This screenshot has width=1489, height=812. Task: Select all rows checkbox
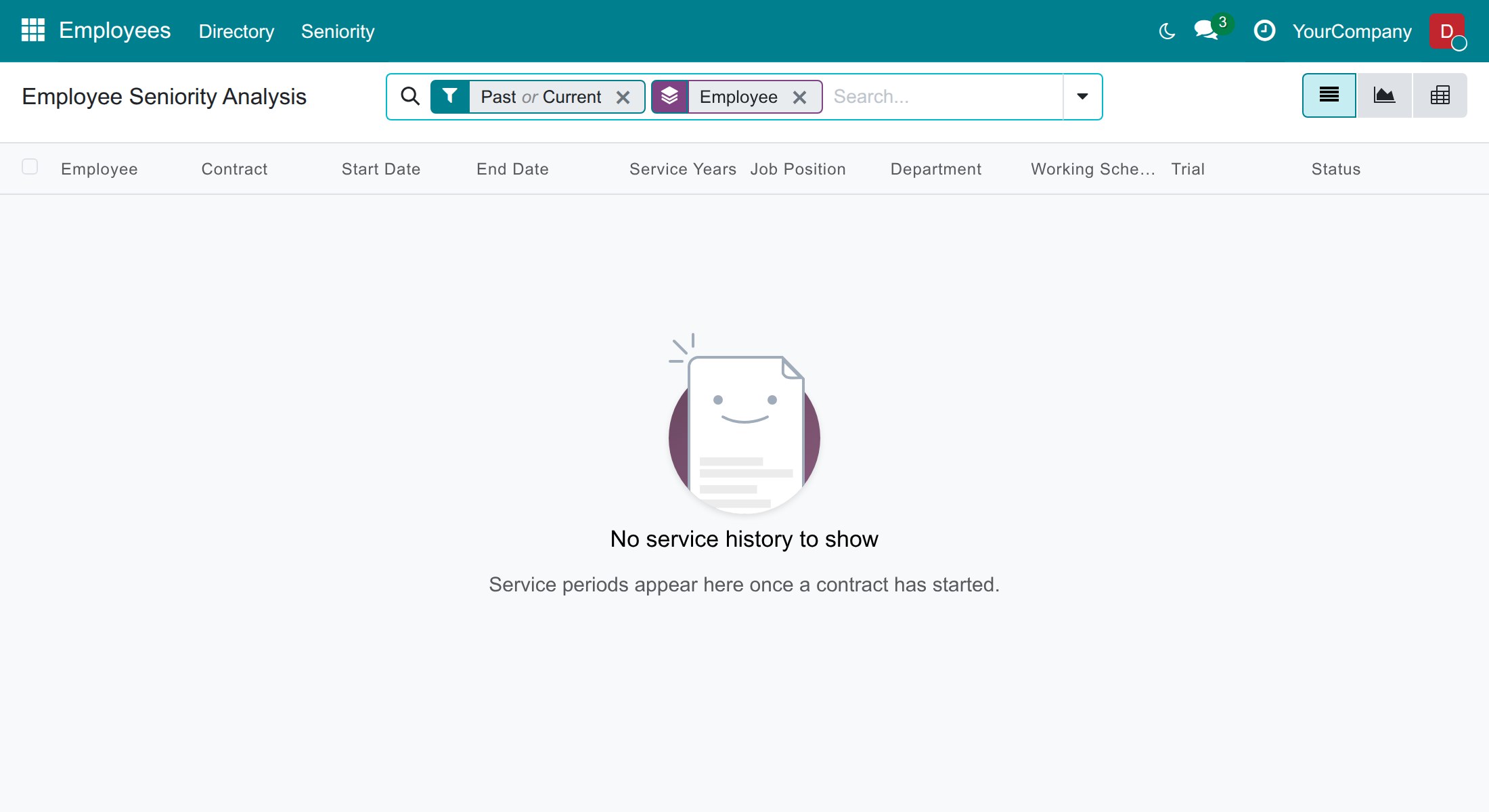[30, 166]
